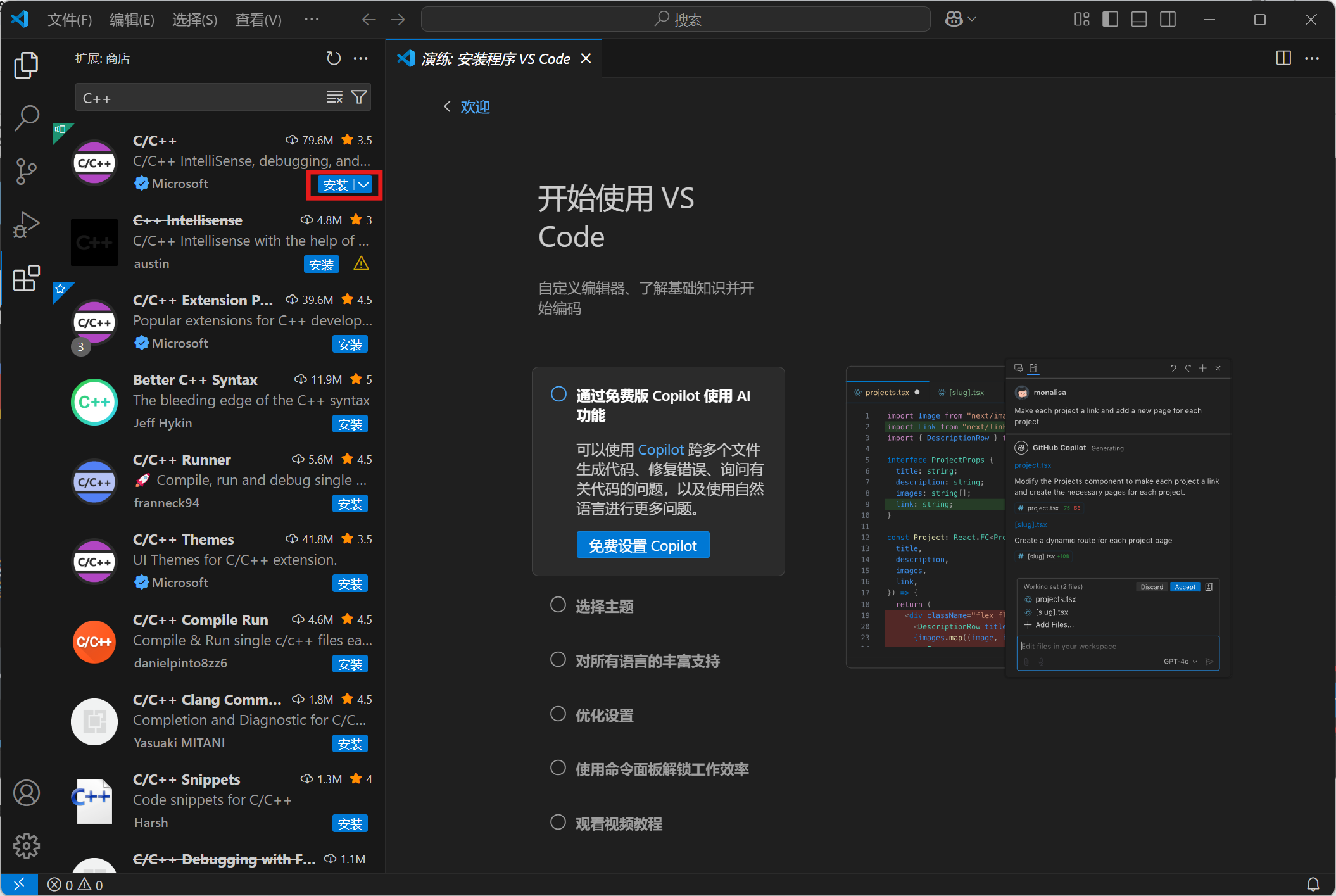Open the 查看(V) menu

tap(258, 19)
